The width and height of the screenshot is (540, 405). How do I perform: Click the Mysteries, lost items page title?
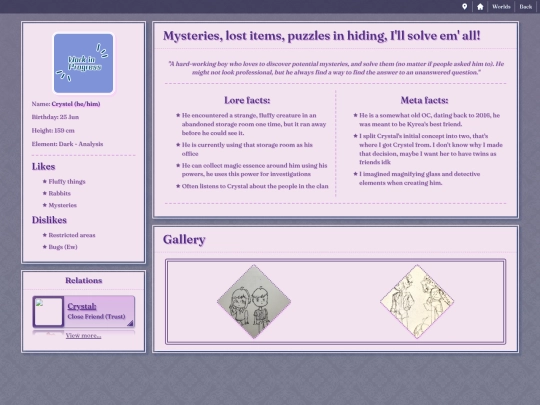tap(321, 36)
